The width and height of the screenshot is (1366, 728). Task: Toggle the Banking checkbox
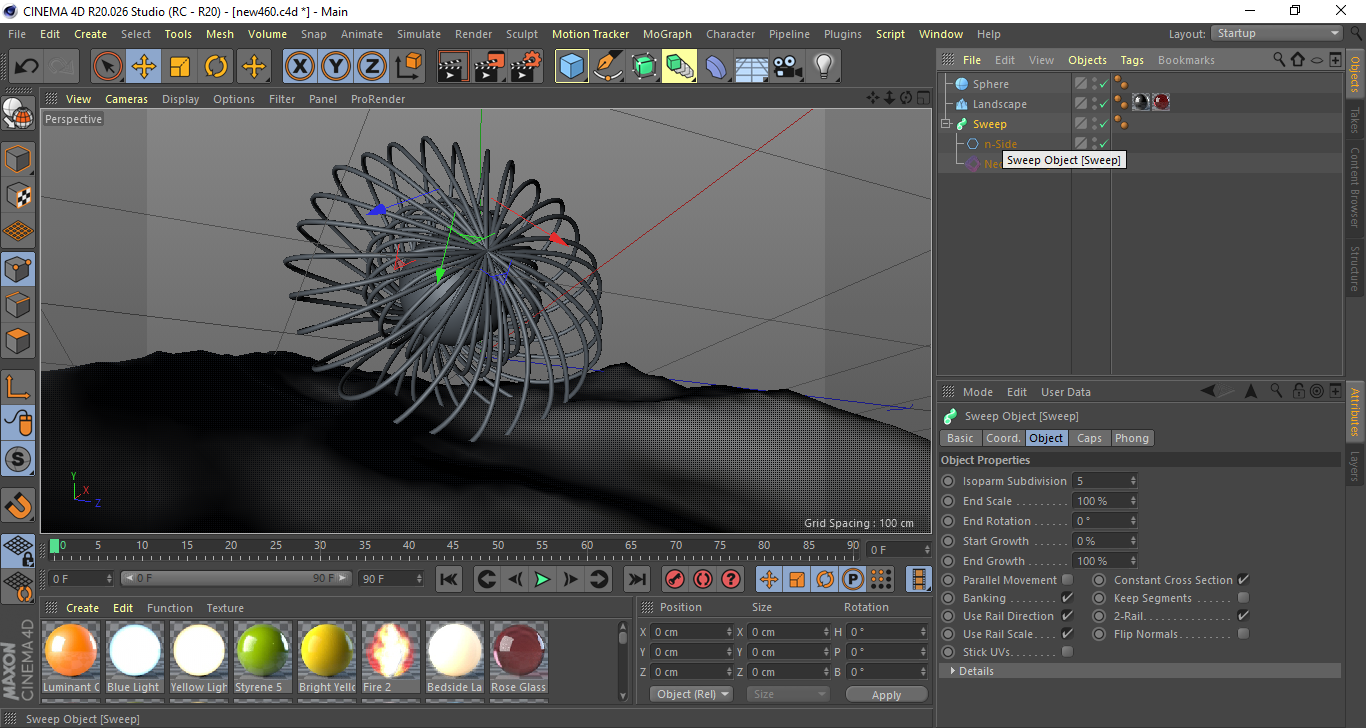(1067, 598)
